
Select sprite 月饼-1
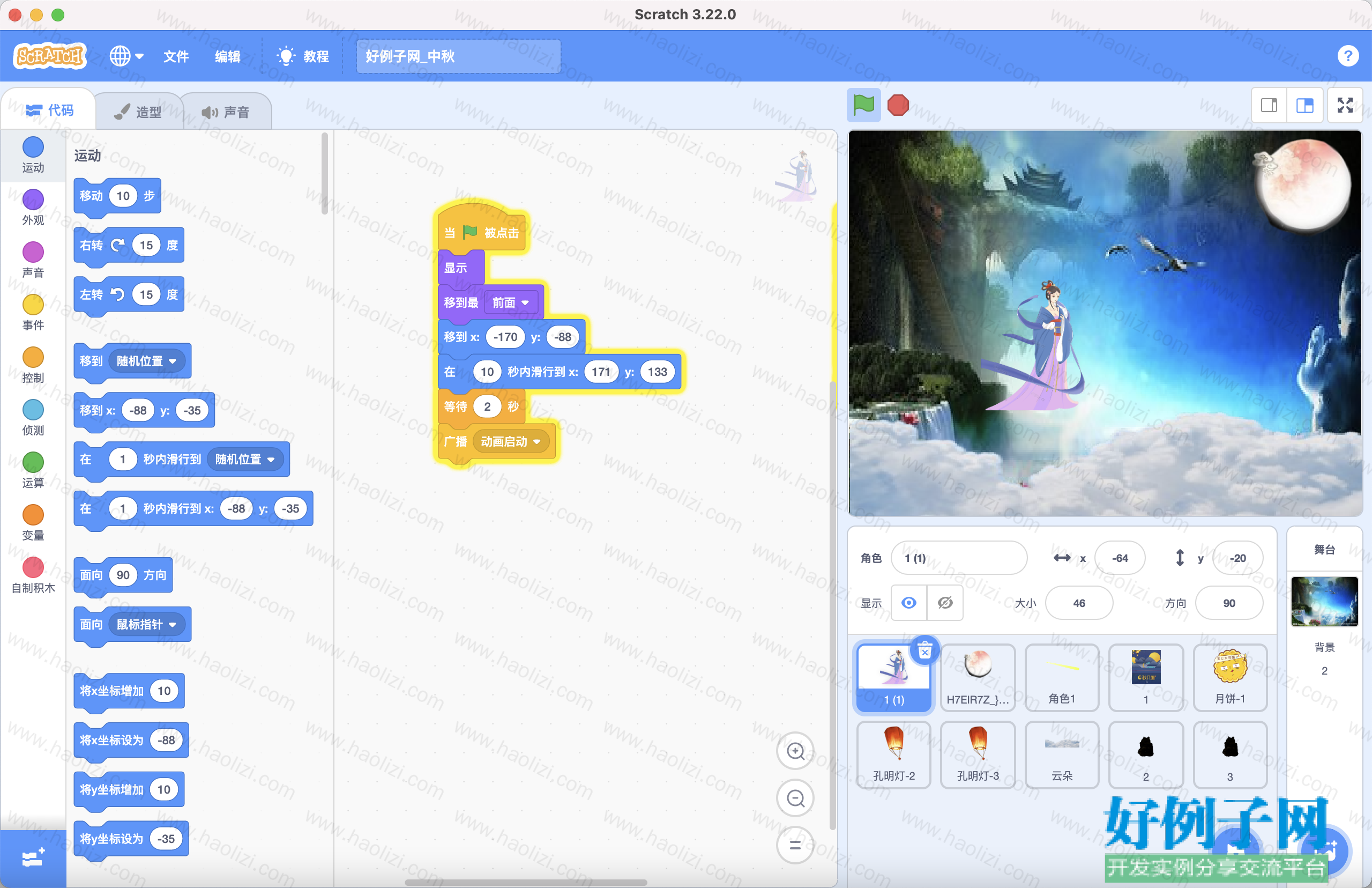[x=1229, y=677]
